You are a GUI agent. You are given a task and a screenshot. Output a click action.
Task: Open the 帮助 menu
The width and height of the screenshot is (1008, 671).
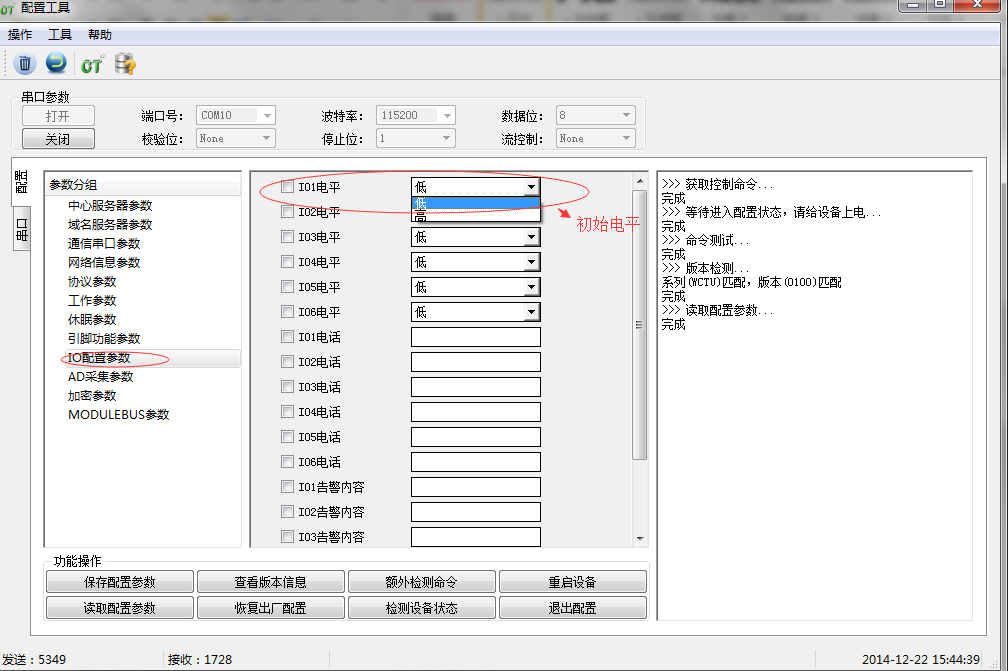(100, 35)
